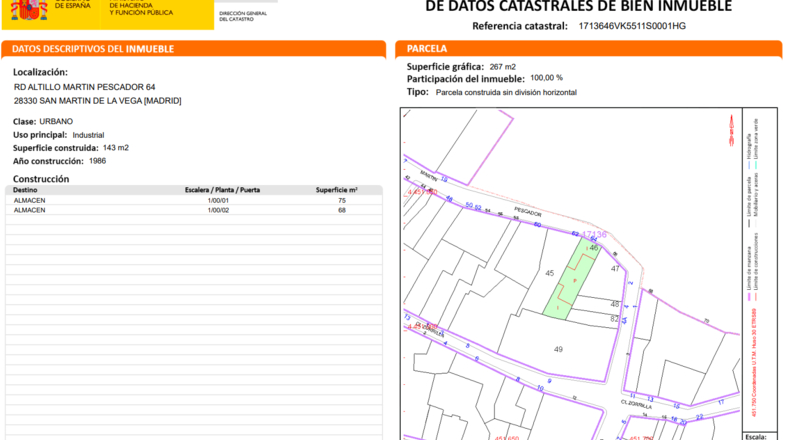The width and height of the screenshot is (790, 440).
Task: Select address "RD ALTILLO MARTIN PESCADOR 64"
Action: [x=85, y=87]
